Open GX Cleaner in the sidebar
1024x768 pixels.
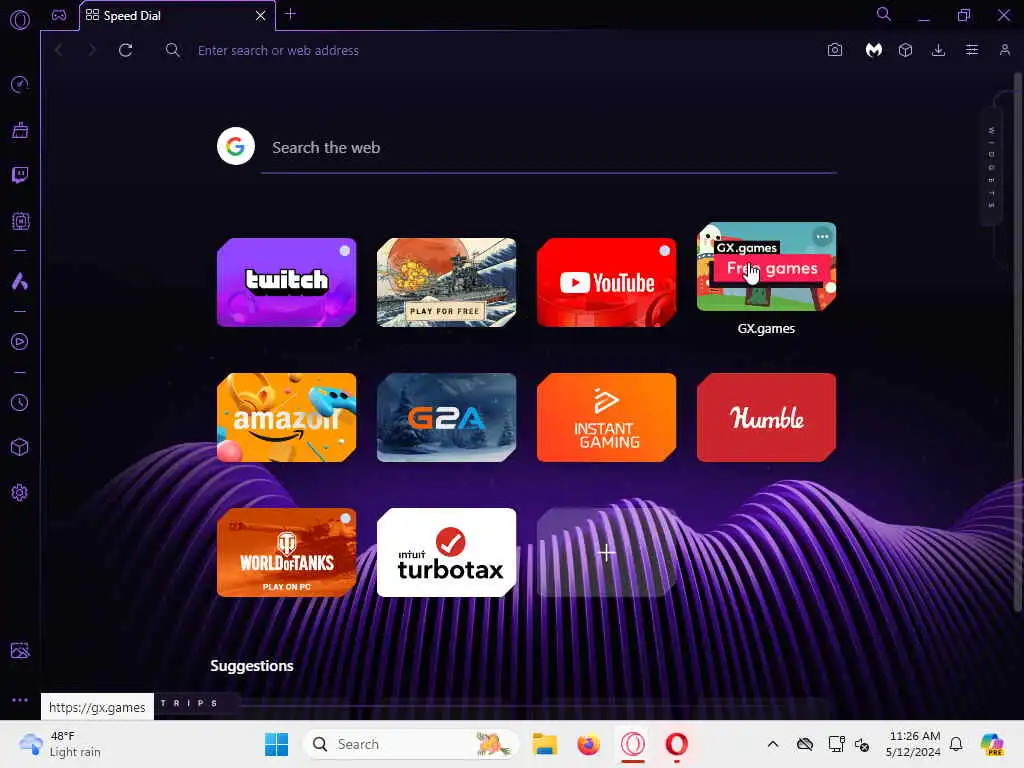(x=20, y=130)
